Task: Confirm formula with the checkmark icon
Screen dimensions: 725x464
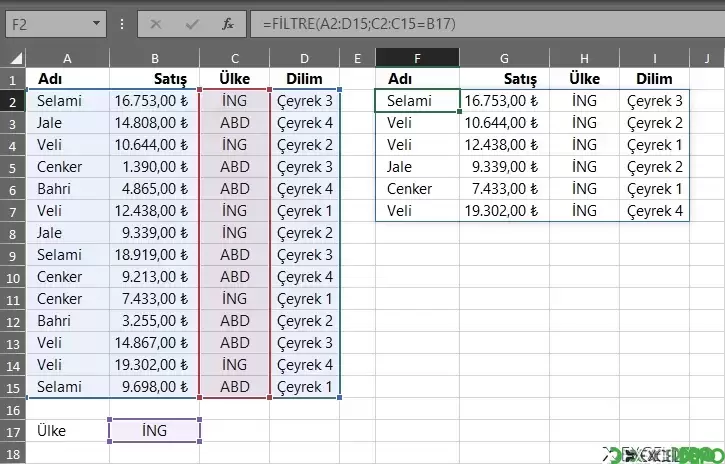Action: [191, 24]
